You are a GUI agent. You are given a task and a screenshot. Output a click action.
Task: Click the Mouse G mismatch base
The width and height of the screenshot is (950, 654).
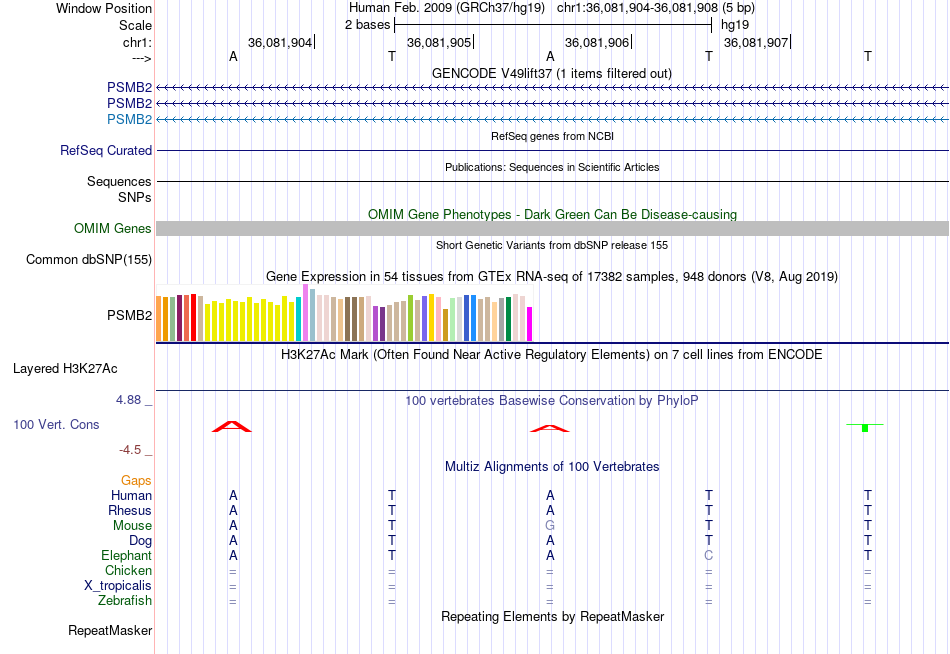pyautogui.click(x=550, y=526)
